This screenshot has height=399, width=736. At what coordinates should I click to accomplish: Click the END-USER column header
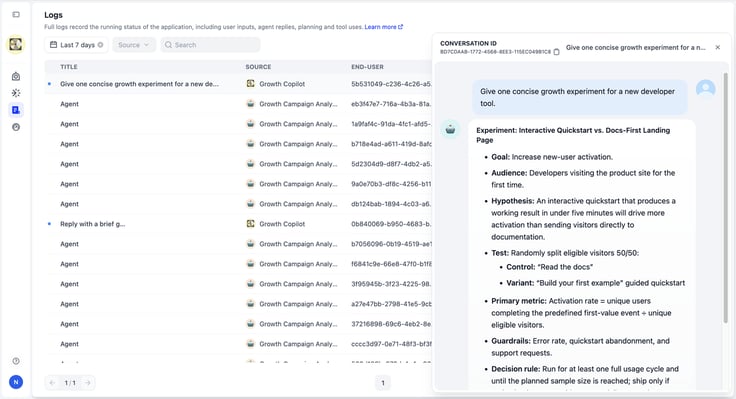coord(368,67)
